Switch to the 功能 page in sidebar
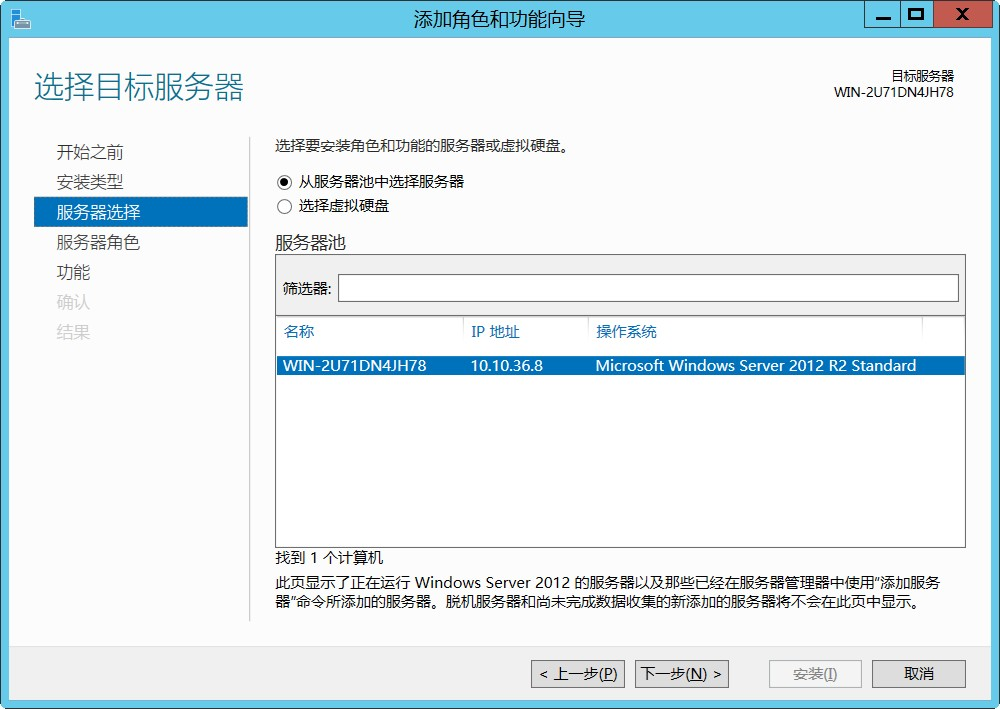The image size is (1000, 709). tap(73, 272)
